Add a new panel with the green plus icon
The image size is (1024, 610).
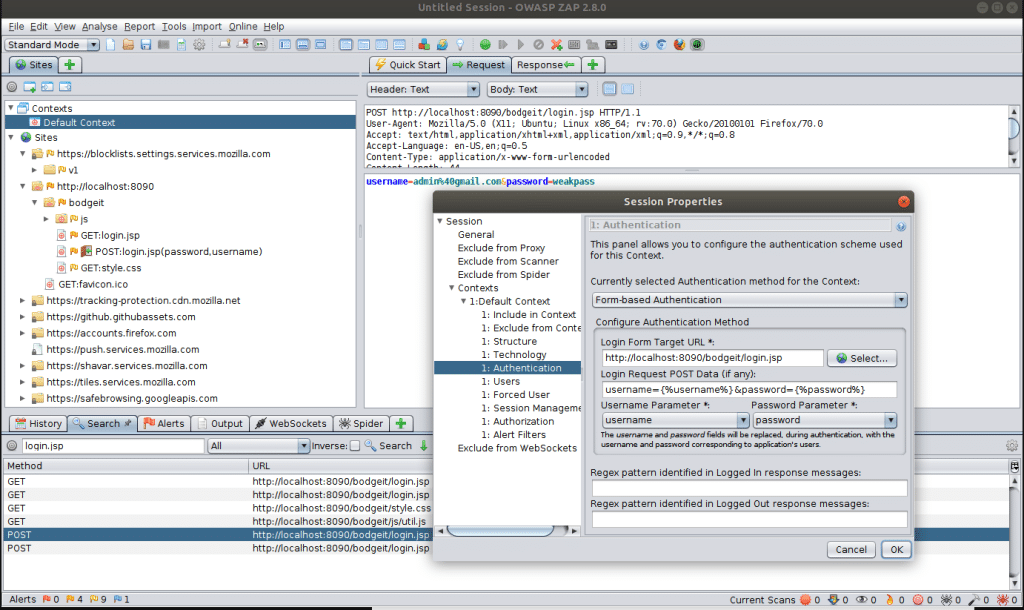coord(593,64)
